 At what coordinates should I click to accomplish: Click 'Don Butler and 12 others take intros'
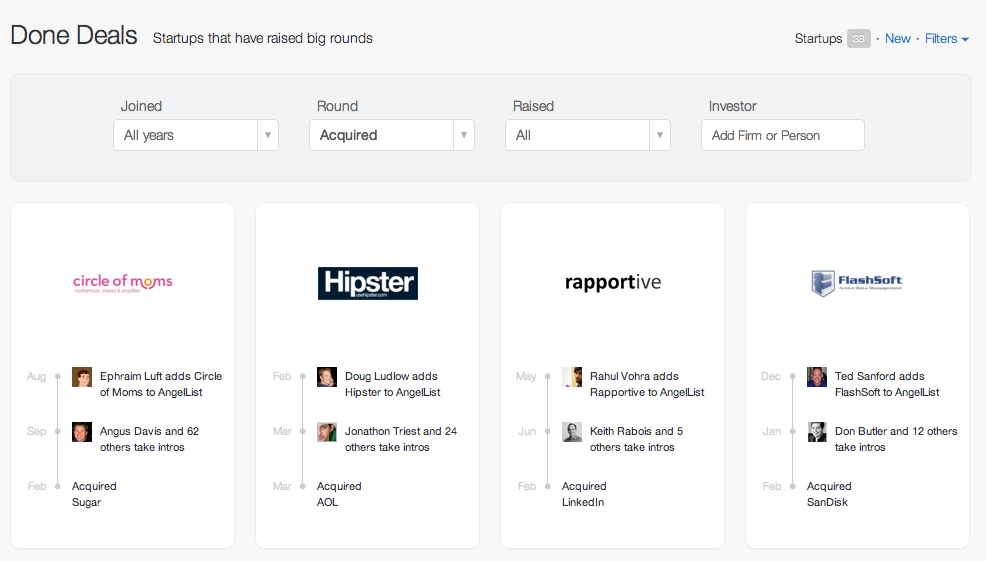[x=896, y=439]
